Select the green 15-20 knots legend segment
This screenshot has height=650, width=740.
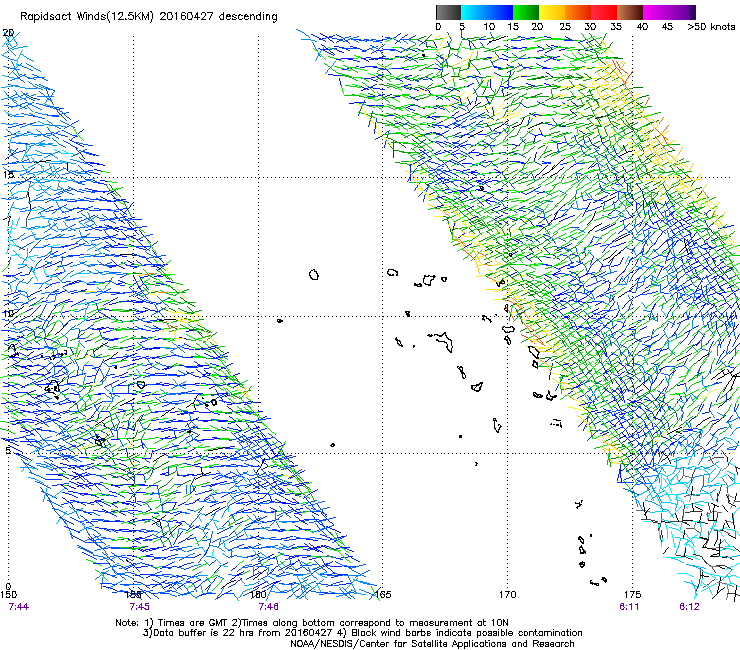[x=526, y=12]
